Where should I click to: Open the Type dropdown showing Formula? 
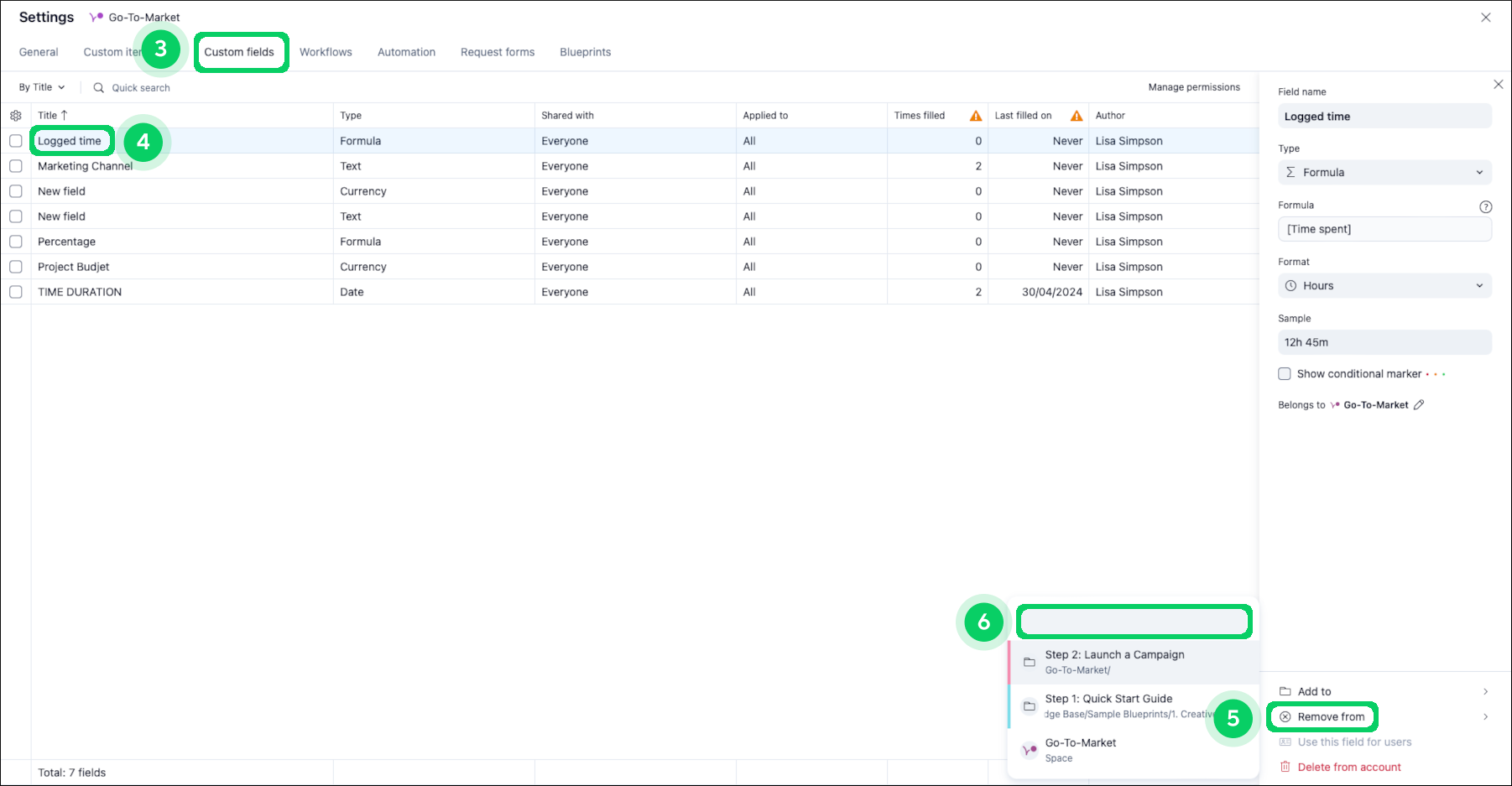tap(1384, 172)
